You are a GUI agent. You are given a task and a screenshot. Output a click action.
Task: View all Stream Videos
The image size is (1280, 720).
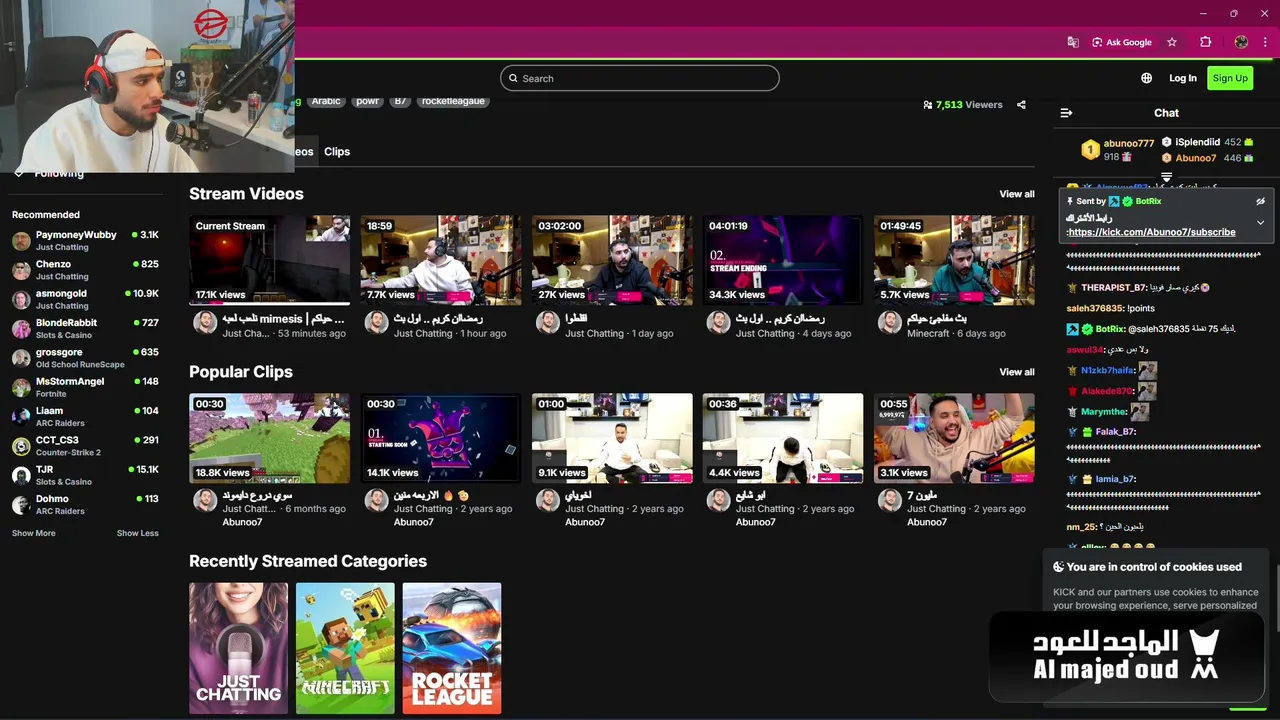[1017, 194]
